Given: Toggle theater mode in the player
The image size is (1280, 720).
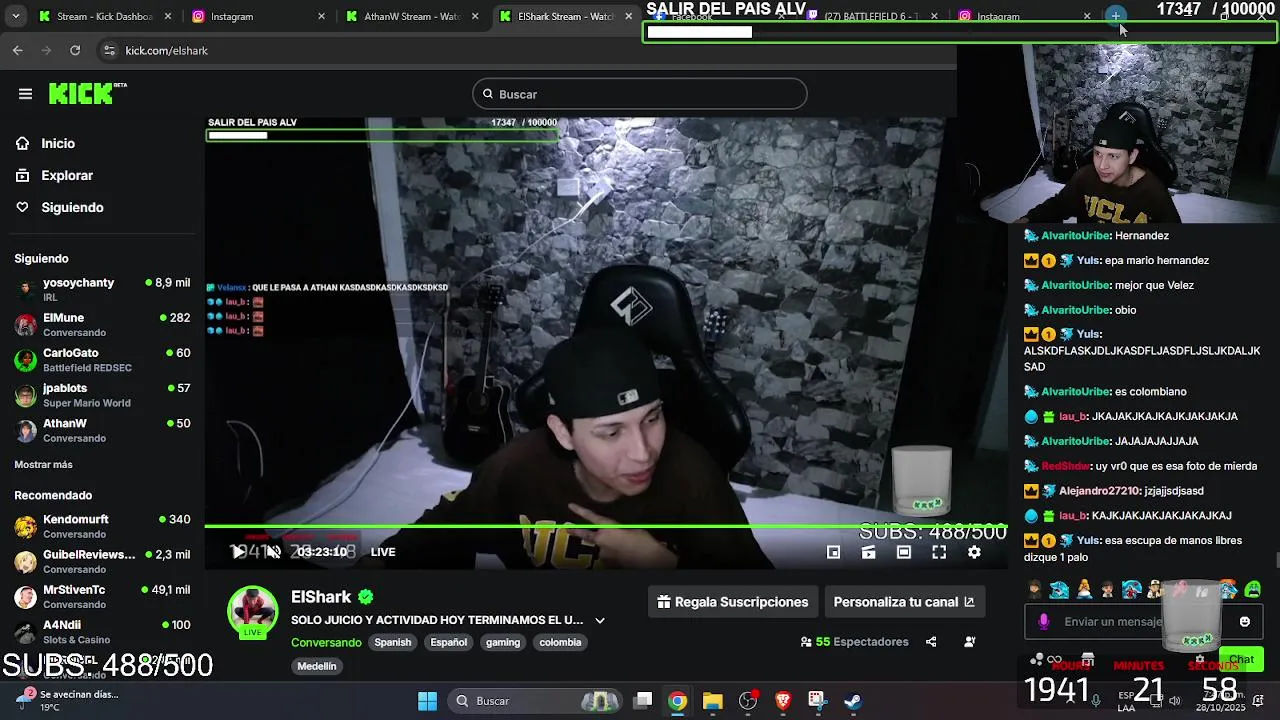Looking at the screenshot, I should [x=904, y=552].
